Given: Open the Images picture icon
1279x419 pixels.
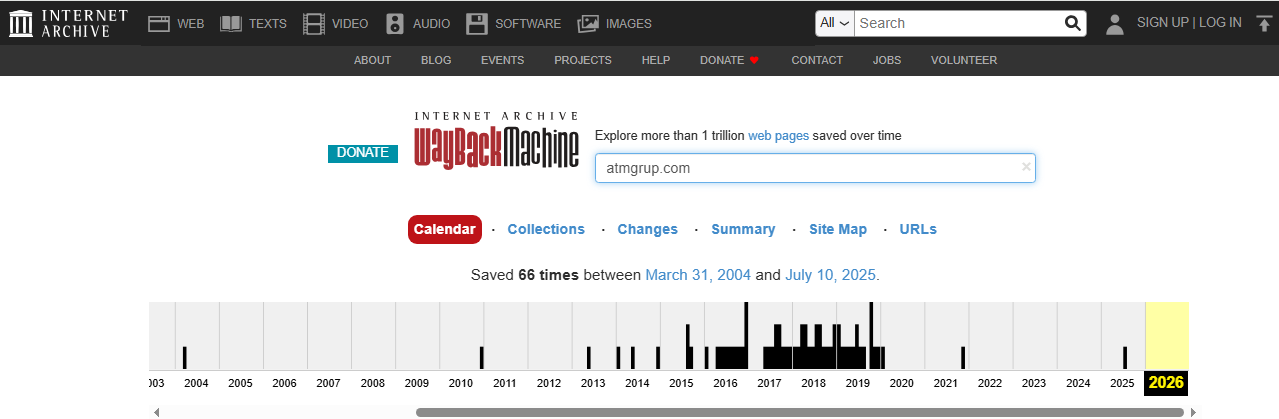Looking at the screenshot, I should tap(588, 23).
